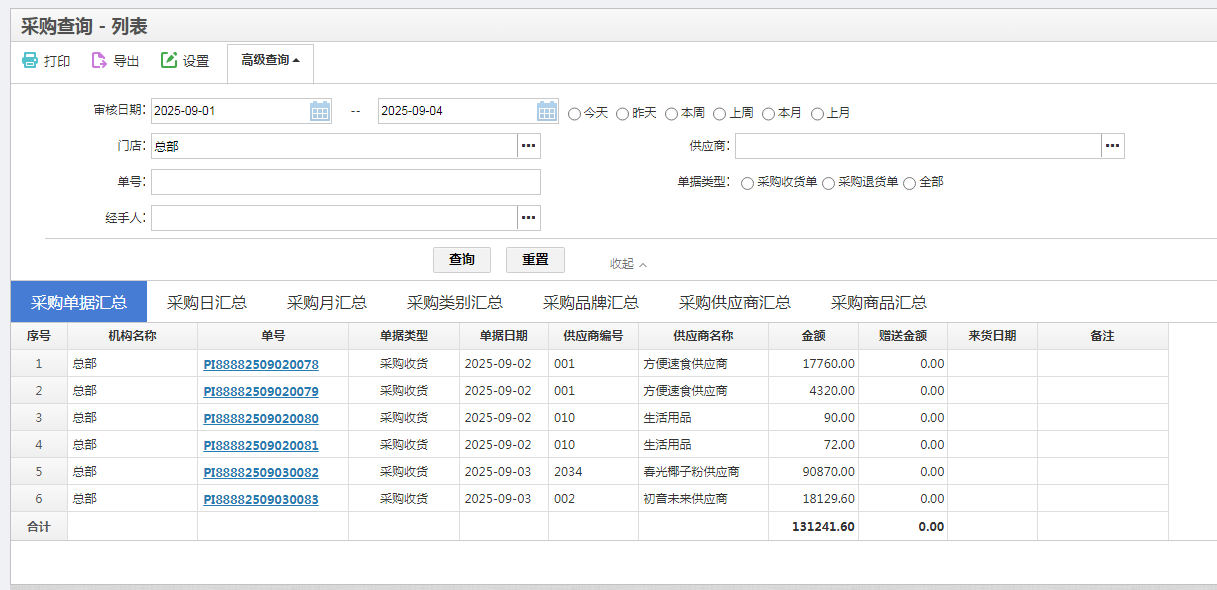1217x590 pixels.
Task: Sort by the 金额 column header
Action: [x=813, y=336]
